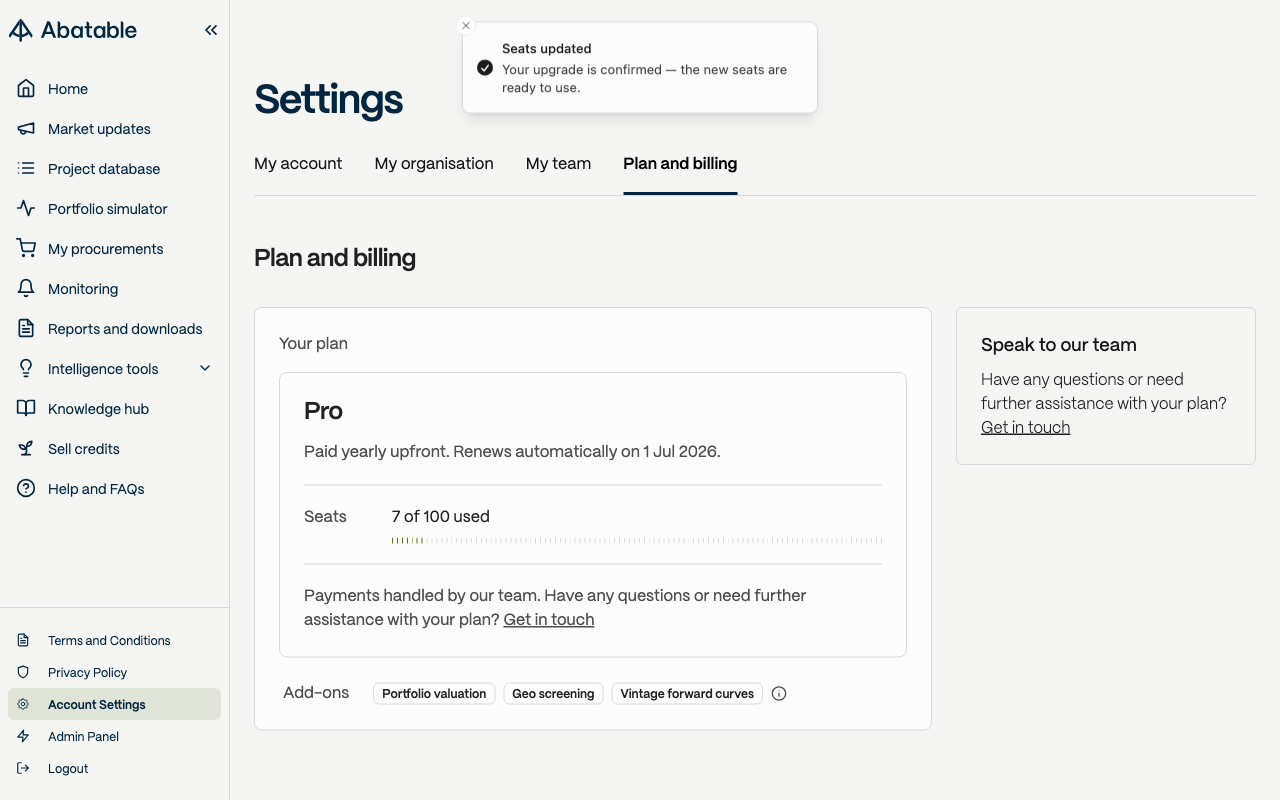Open Portfolio simulator pulse icon
Screen dimensions: 1280x800
point(27,209)
